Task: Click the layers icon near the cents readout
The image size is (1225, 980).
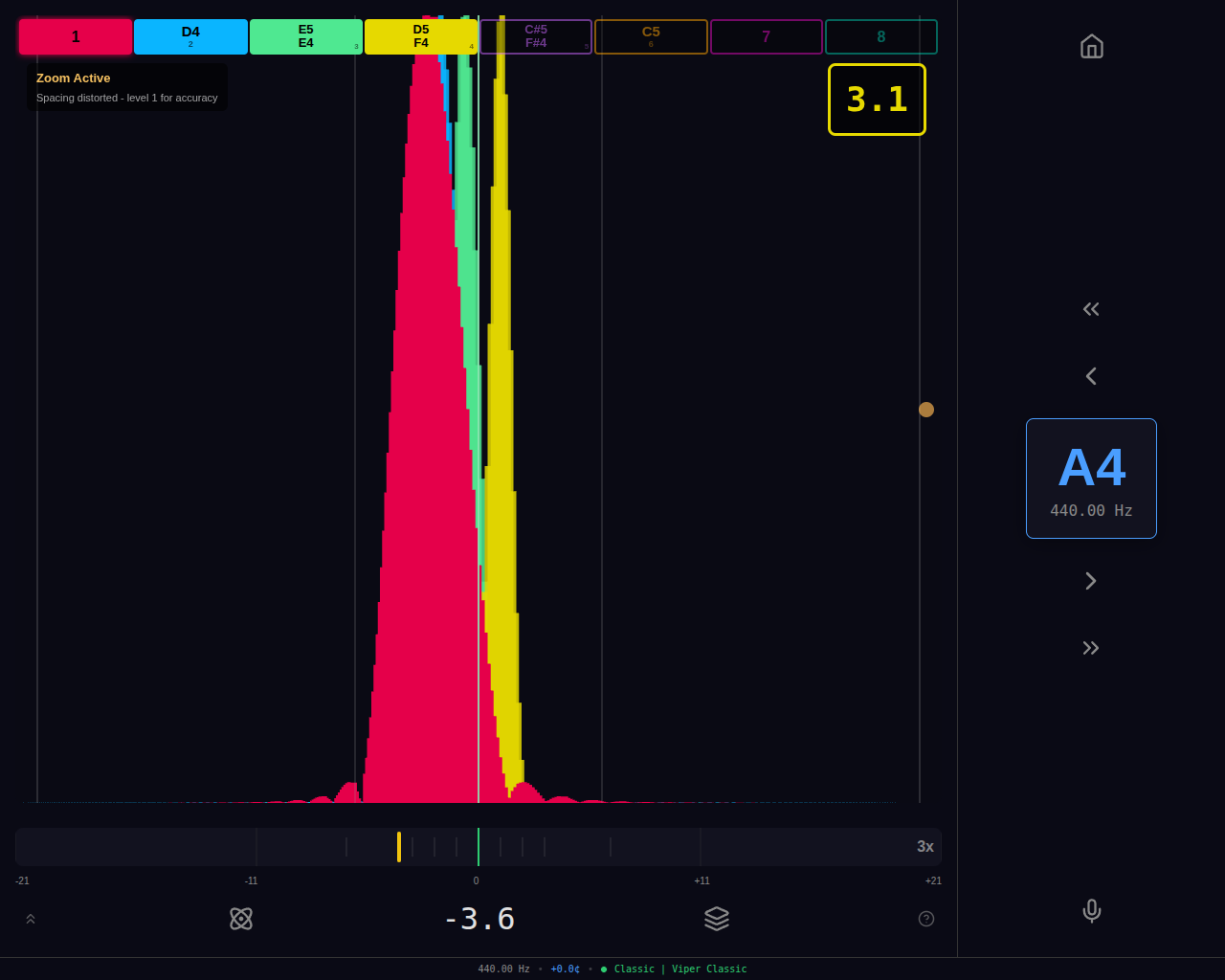Action: [x=716, y=919]
